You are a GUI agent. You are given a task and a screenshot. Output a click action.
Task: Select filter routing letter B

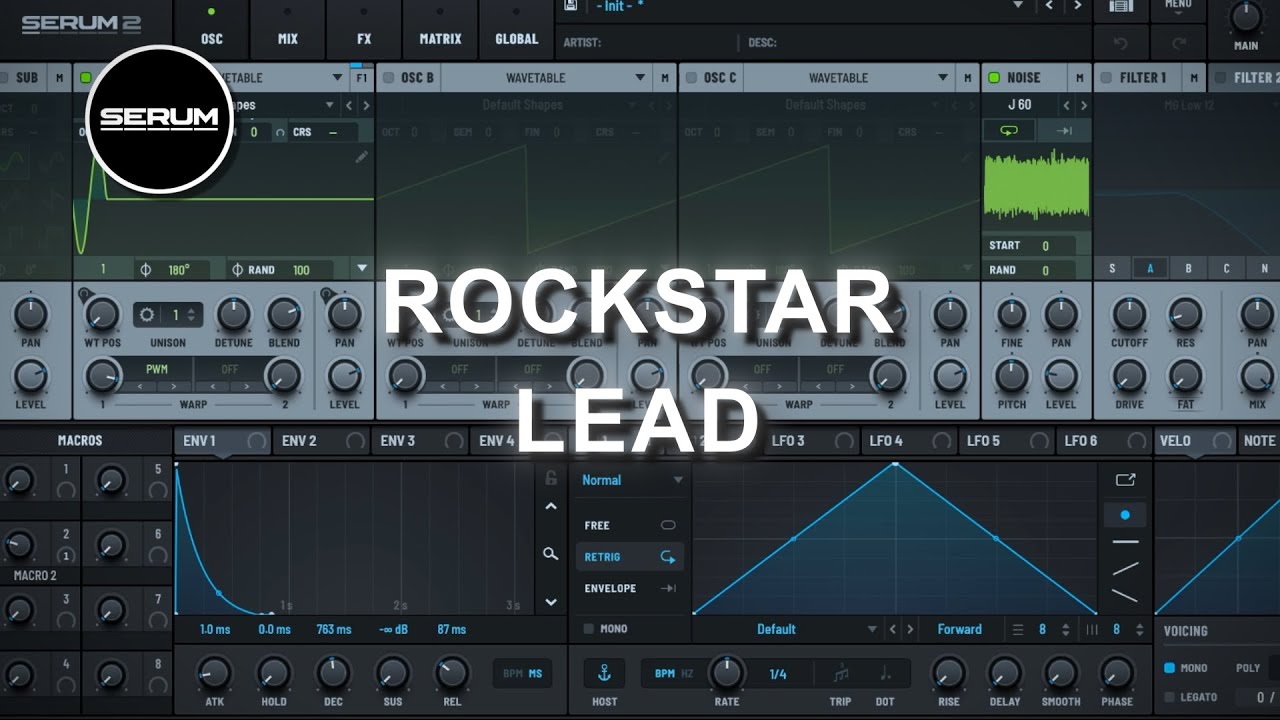(x=1188, y=268)
